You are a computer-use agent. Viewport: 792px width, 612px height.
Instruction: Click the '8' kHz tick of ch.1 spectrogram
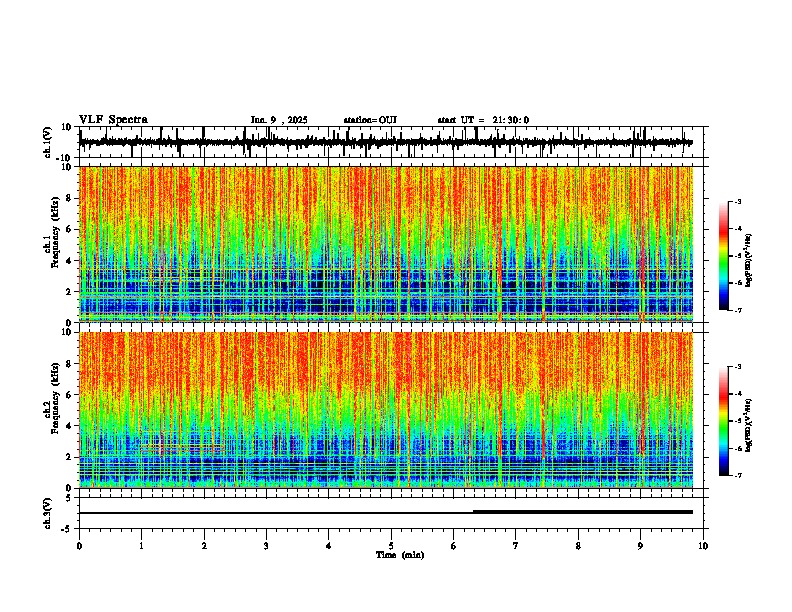click(x=69, y=198)
